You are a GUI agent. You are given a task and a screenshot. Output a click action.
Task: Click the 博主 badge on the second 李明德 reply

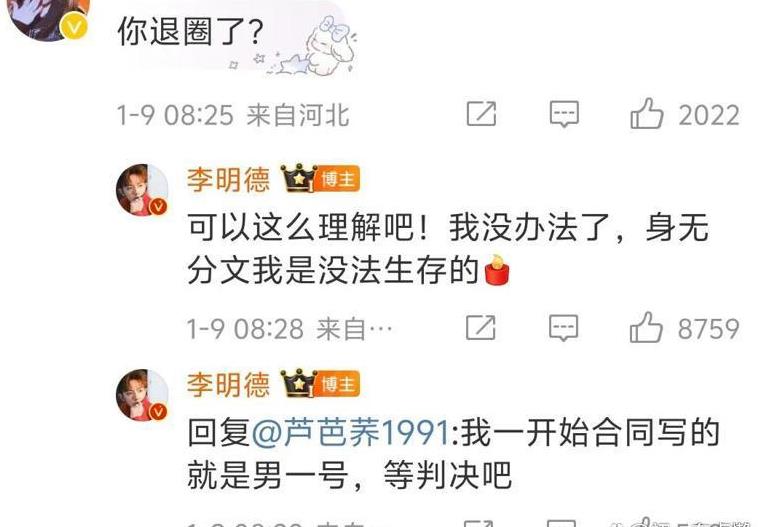338,384
